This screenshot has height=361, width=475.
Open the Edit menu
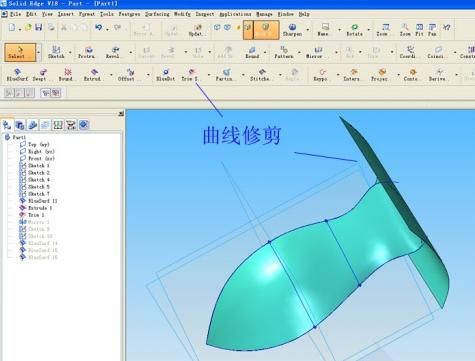pyautogui.click(x=31, y=14)
